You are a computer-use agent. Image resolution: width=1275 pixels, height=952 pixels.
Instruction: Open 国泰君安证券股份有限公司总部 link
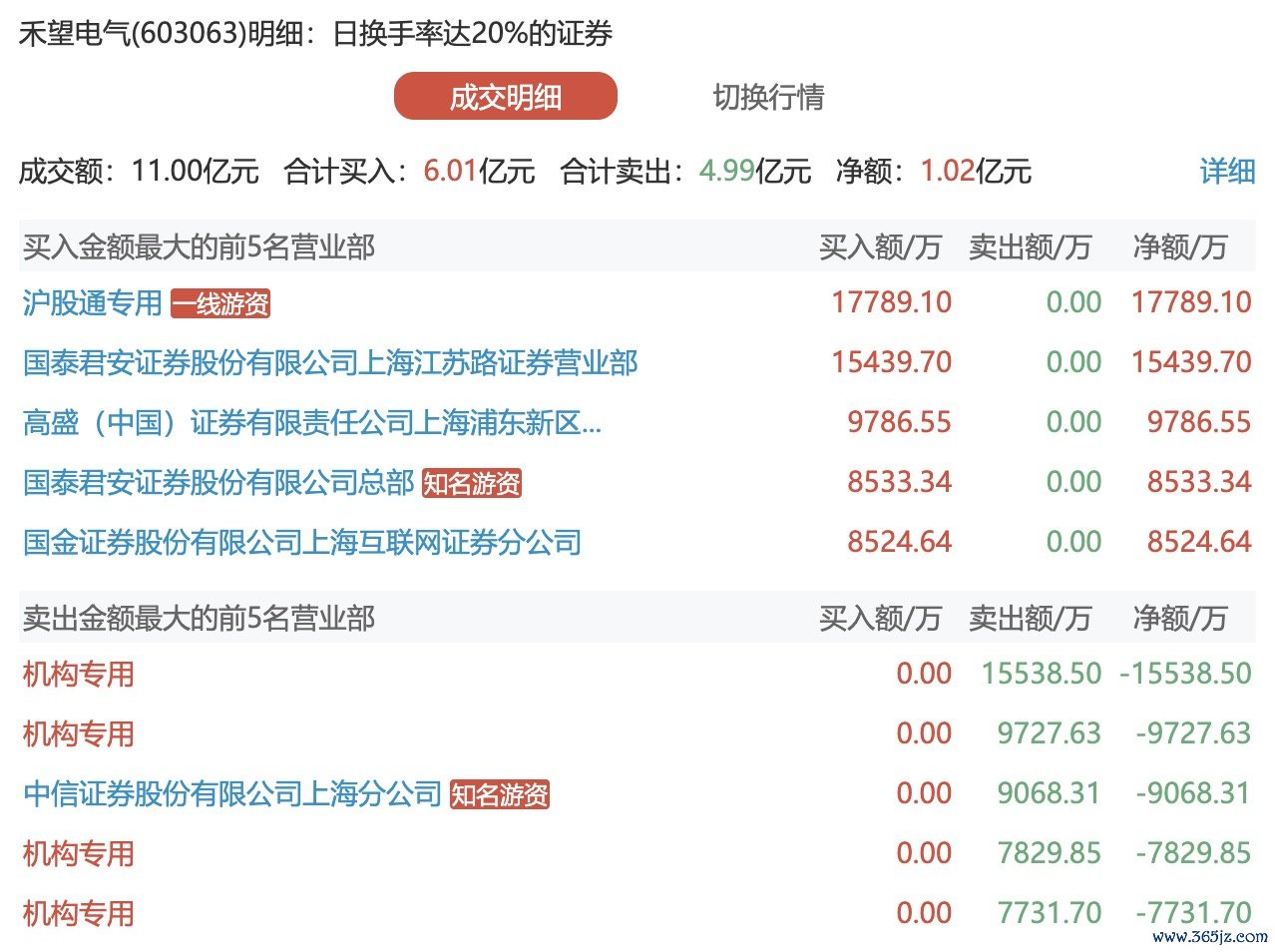218,482
